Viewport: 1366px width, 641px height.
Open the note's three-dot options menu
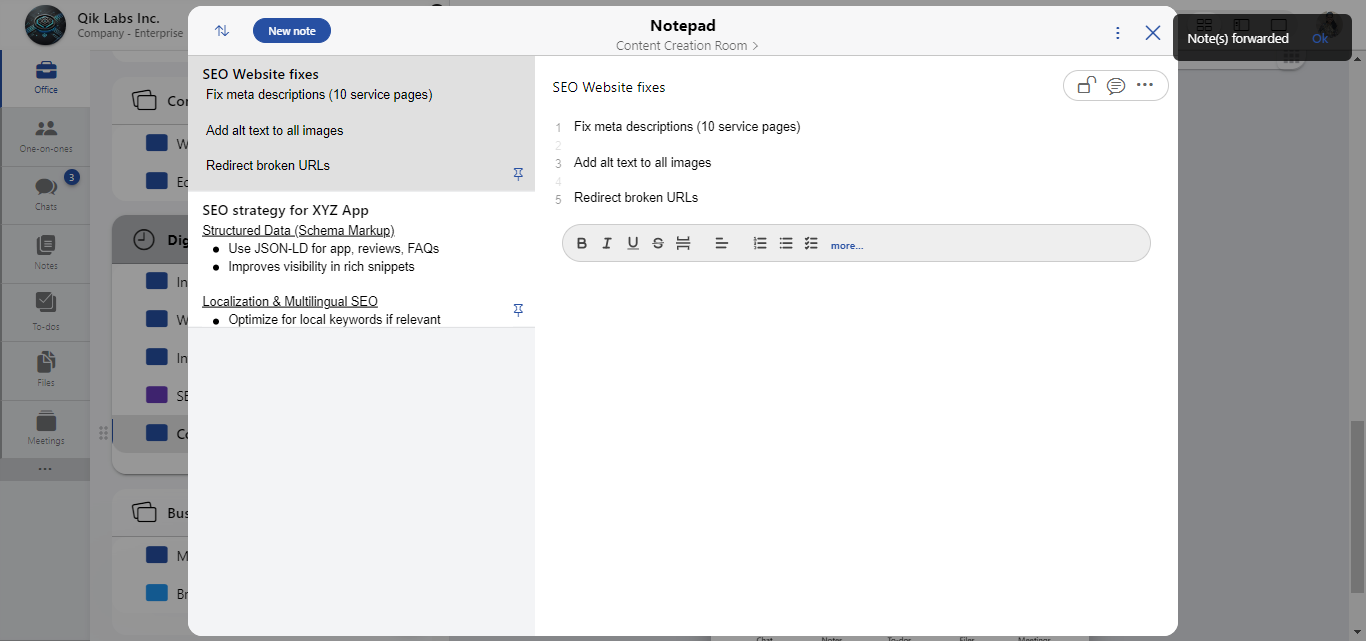click(x=1145, y=85)
